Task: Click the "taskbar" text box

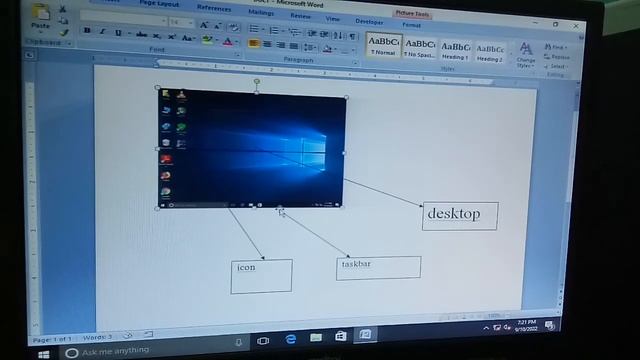Action: (x=378, y=268)
